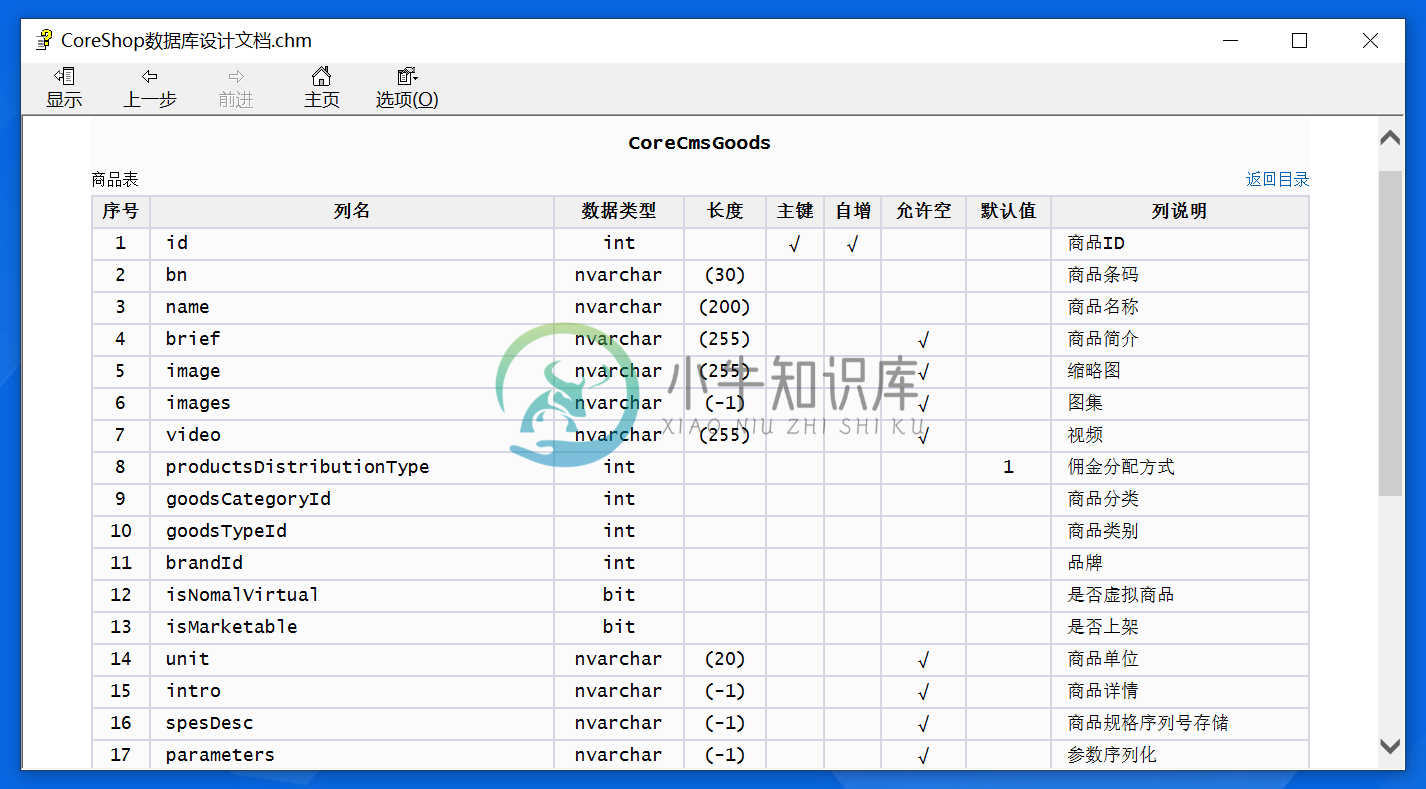Click the 列说明 column header
The width and height of the screenshot is (1426, 789).
[1179, 212]
